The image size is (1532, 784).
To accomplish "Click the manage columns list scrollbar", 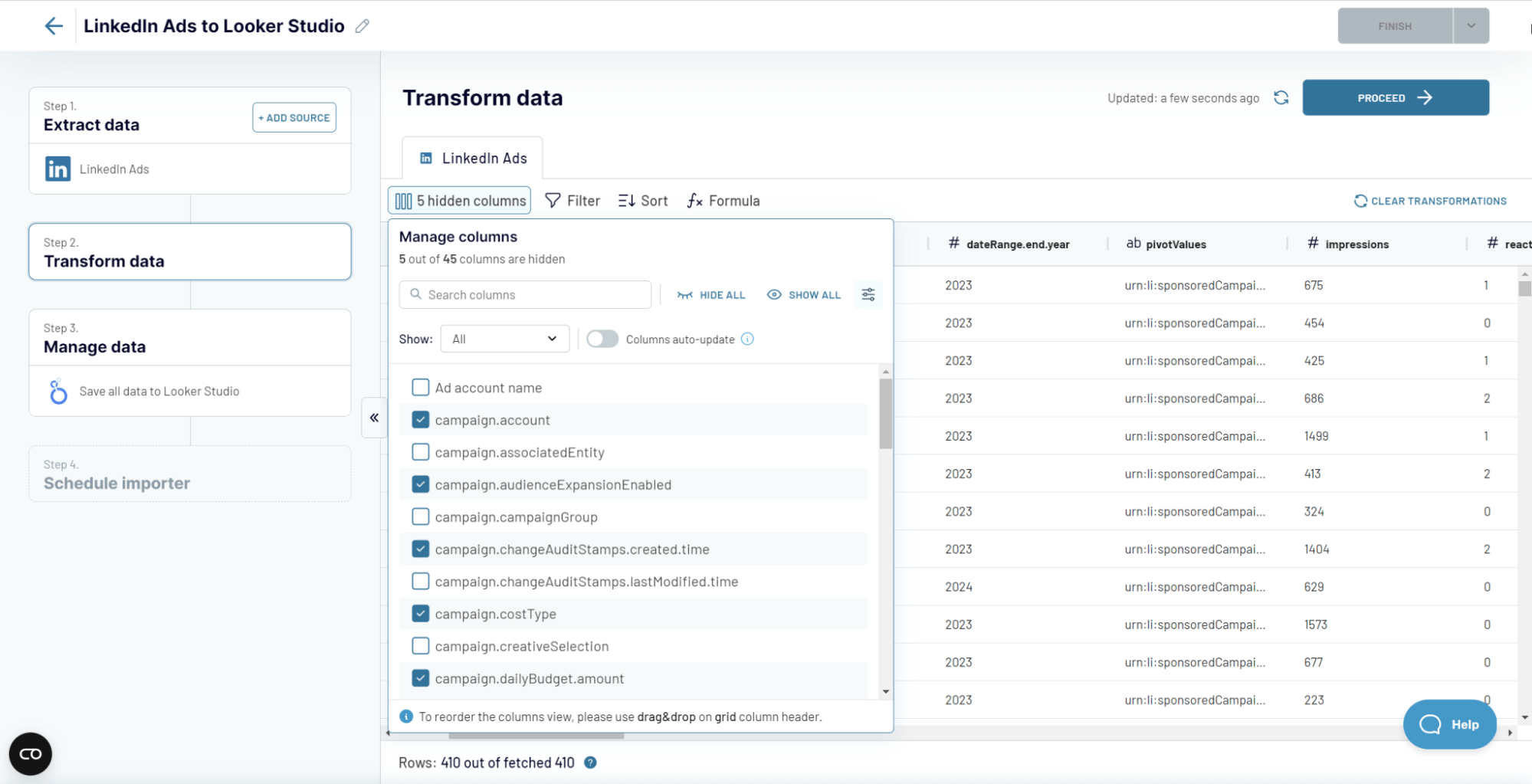I will 886,414.
